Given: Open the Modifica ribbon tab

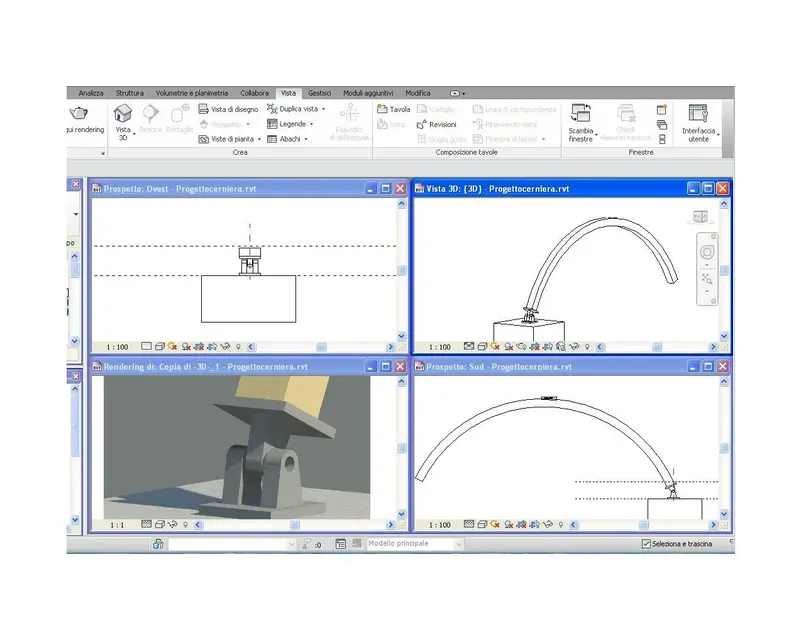Looking at the screenshot, I should pos(417,93).
